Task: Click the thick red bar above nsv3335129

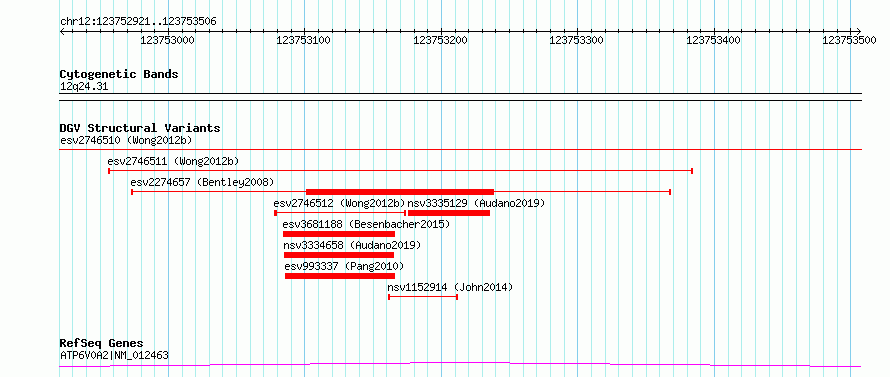Action: (x=400, y=192)
